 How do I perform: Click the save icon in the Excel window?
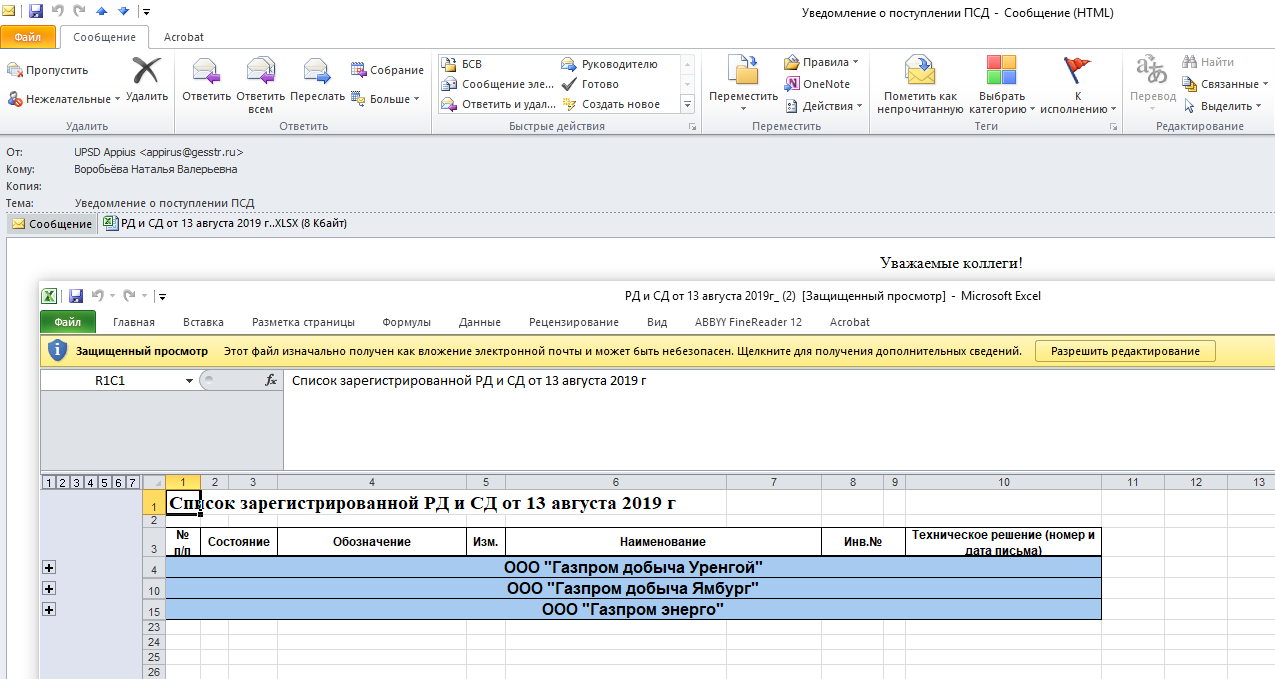coord(76,295)
